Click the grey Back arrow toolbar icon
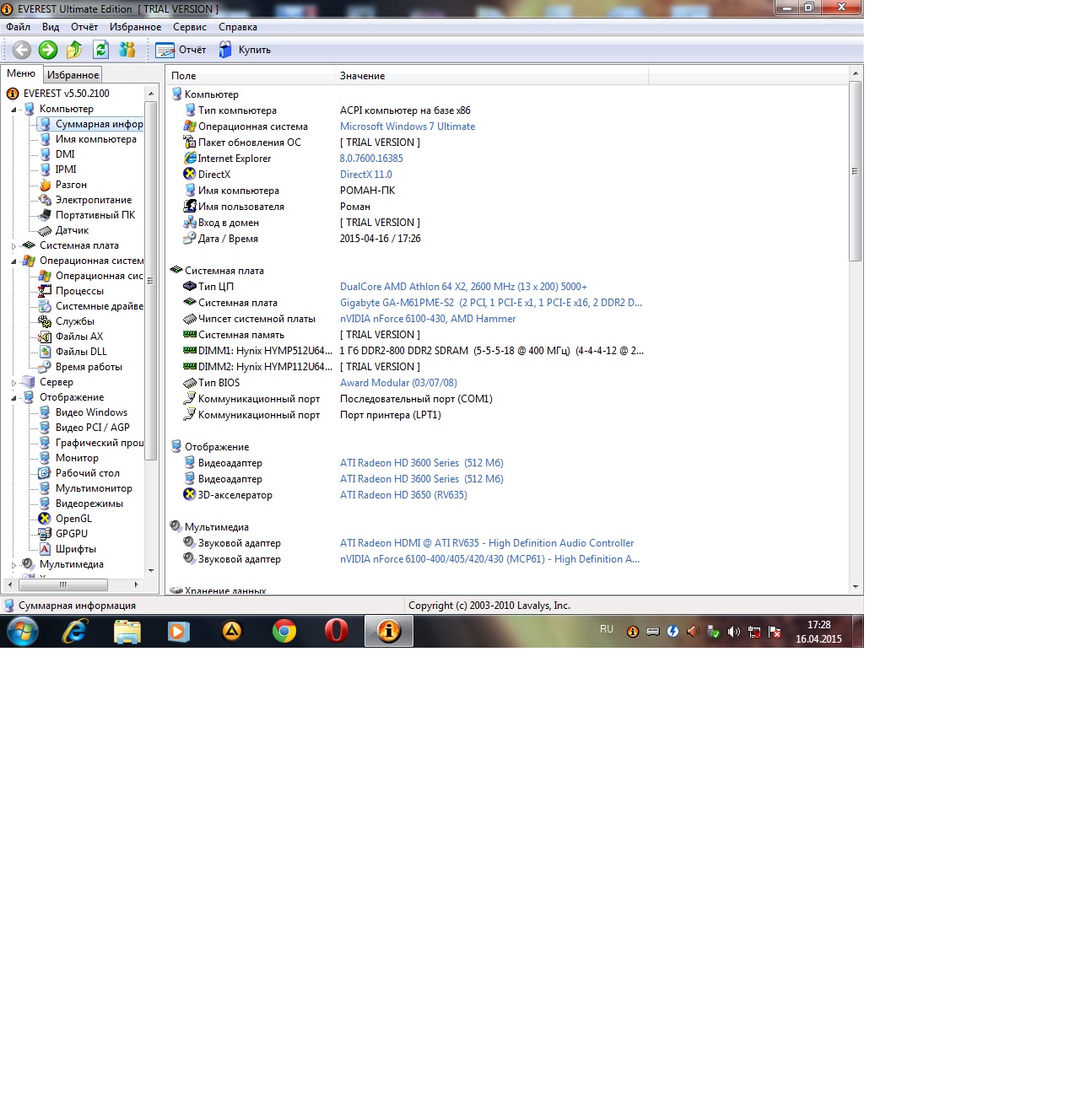This screenshot has height=1120, width=1080. 22,50
